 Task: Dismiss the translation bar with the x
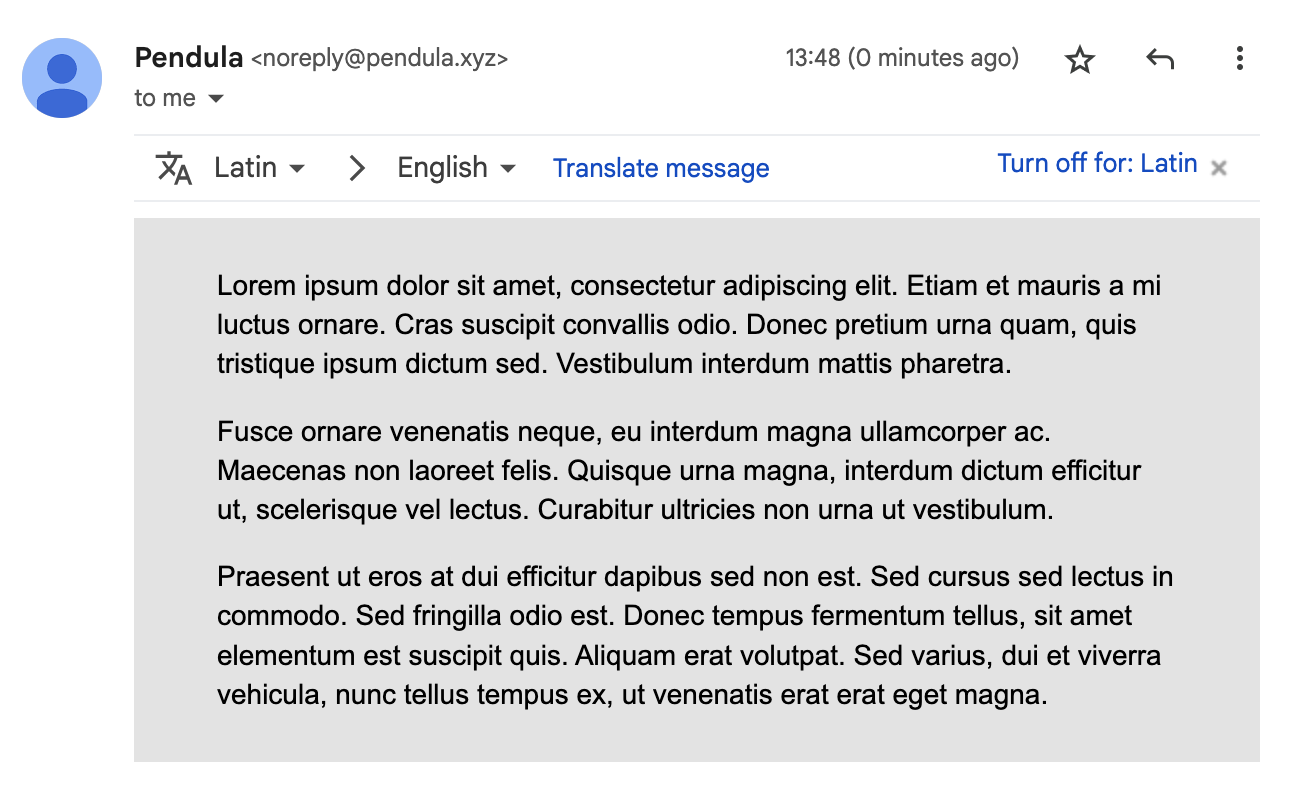pyautogui.click(x=1218, y=168)
